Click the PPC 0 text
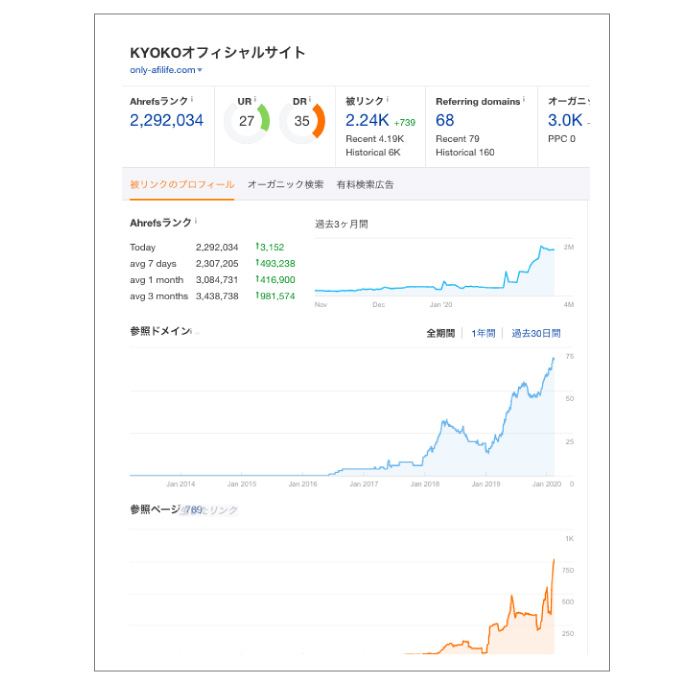The image size is (700, 693). (x=562, y=139)
